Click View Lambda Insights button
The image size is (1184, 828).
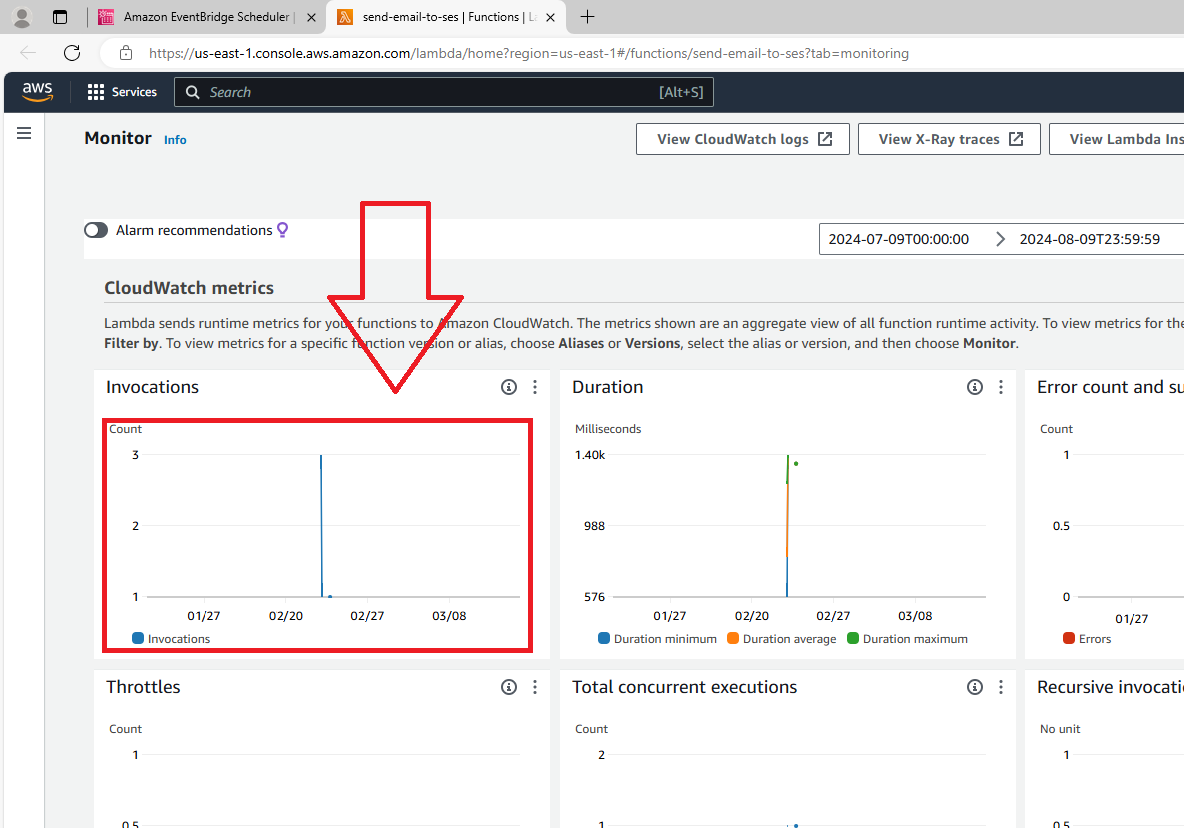click(x=1118, y=139)
